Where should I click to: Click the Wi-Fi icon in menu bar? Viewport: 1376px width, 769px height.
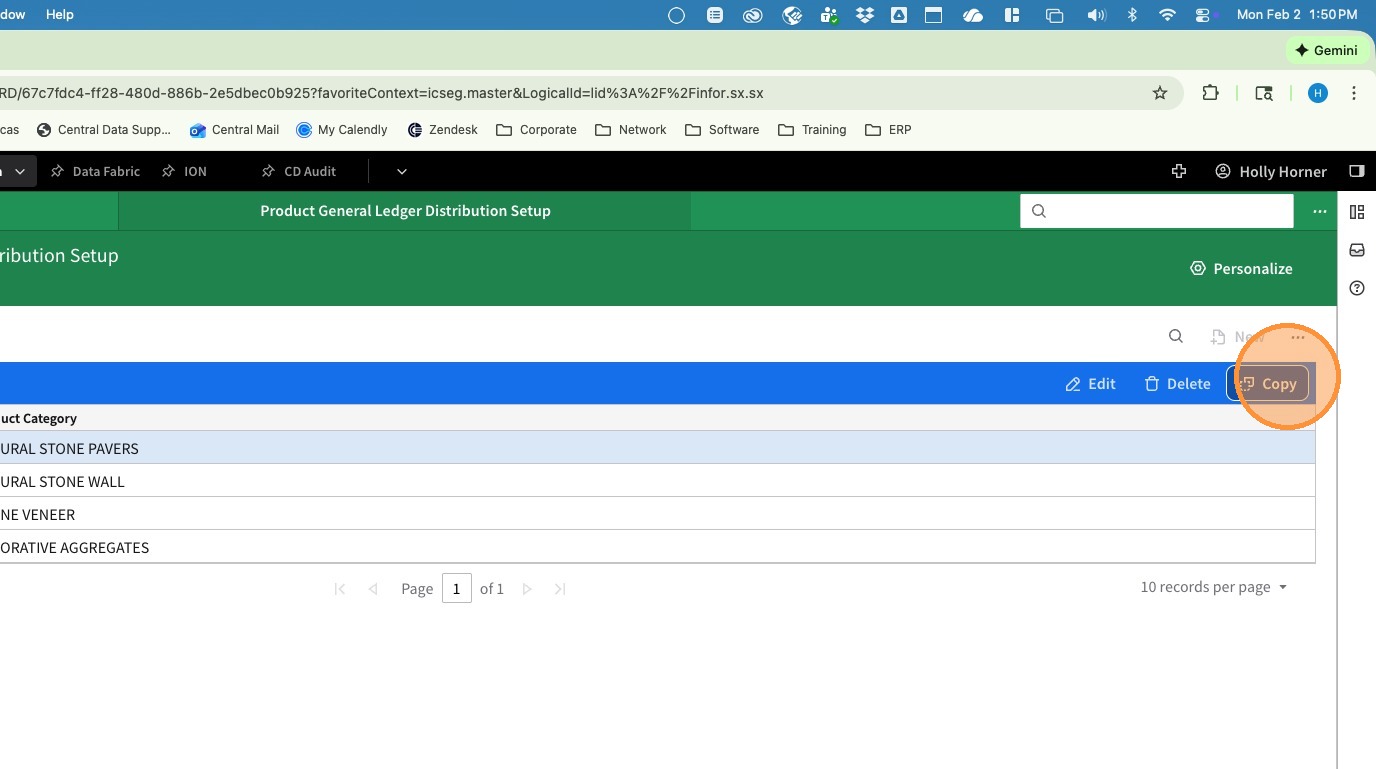coord(1167,15)
